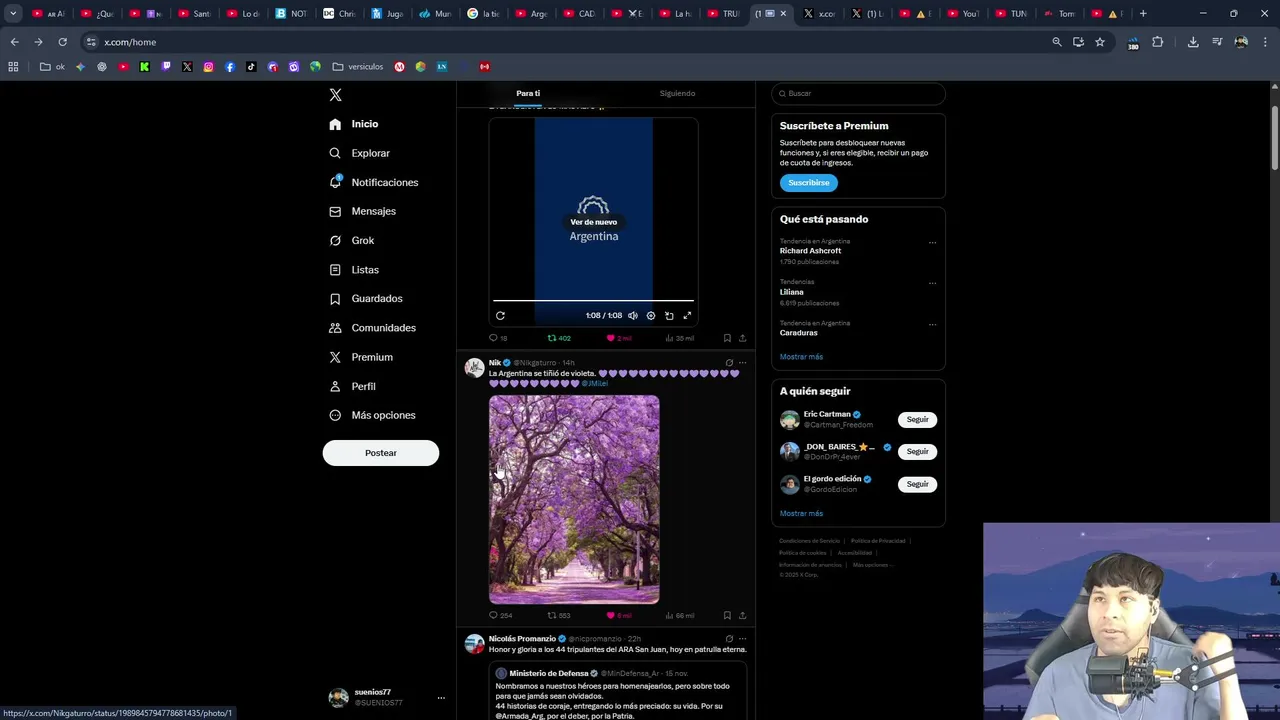Open Nik's jacaranda tree photo

574,499
